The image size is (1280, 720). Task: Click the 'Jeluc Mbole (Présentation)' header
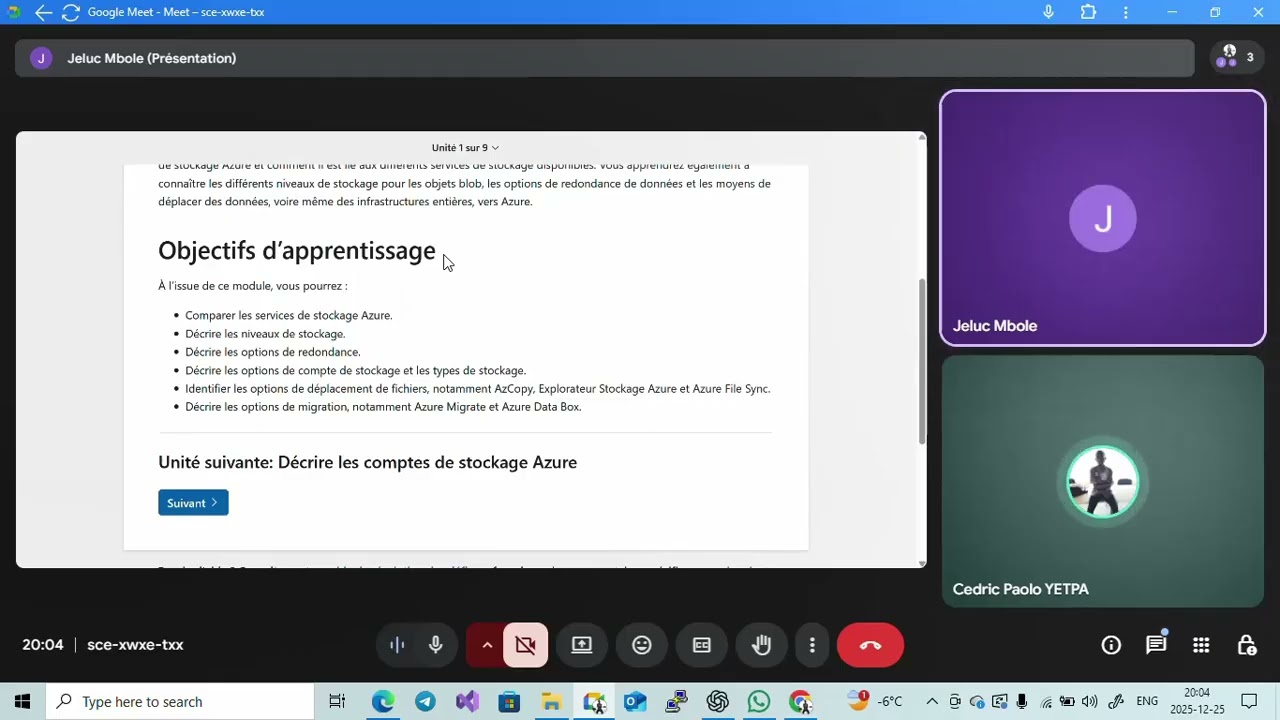tap(152, 58)
